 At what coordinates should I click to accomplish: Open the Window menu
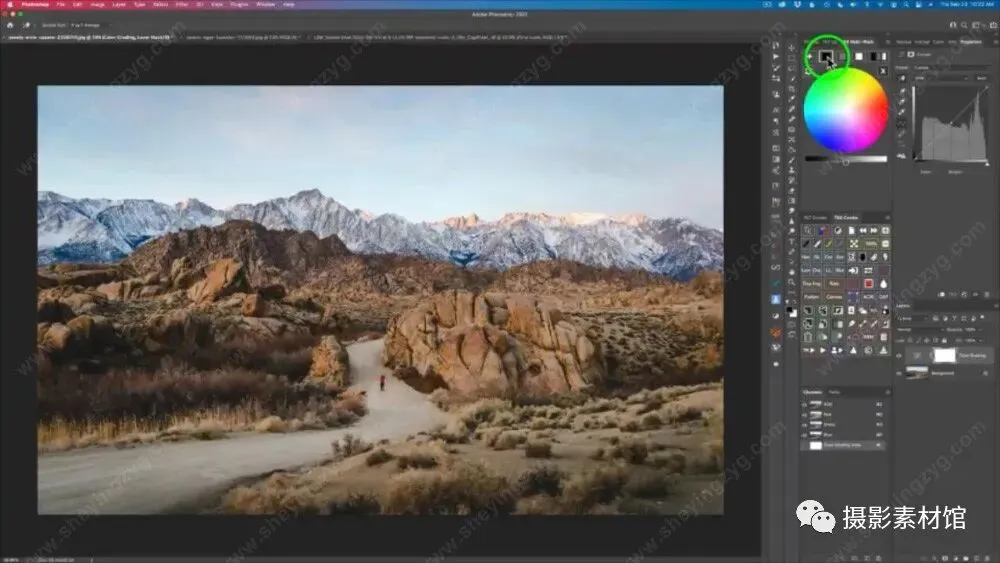(265, 4)
